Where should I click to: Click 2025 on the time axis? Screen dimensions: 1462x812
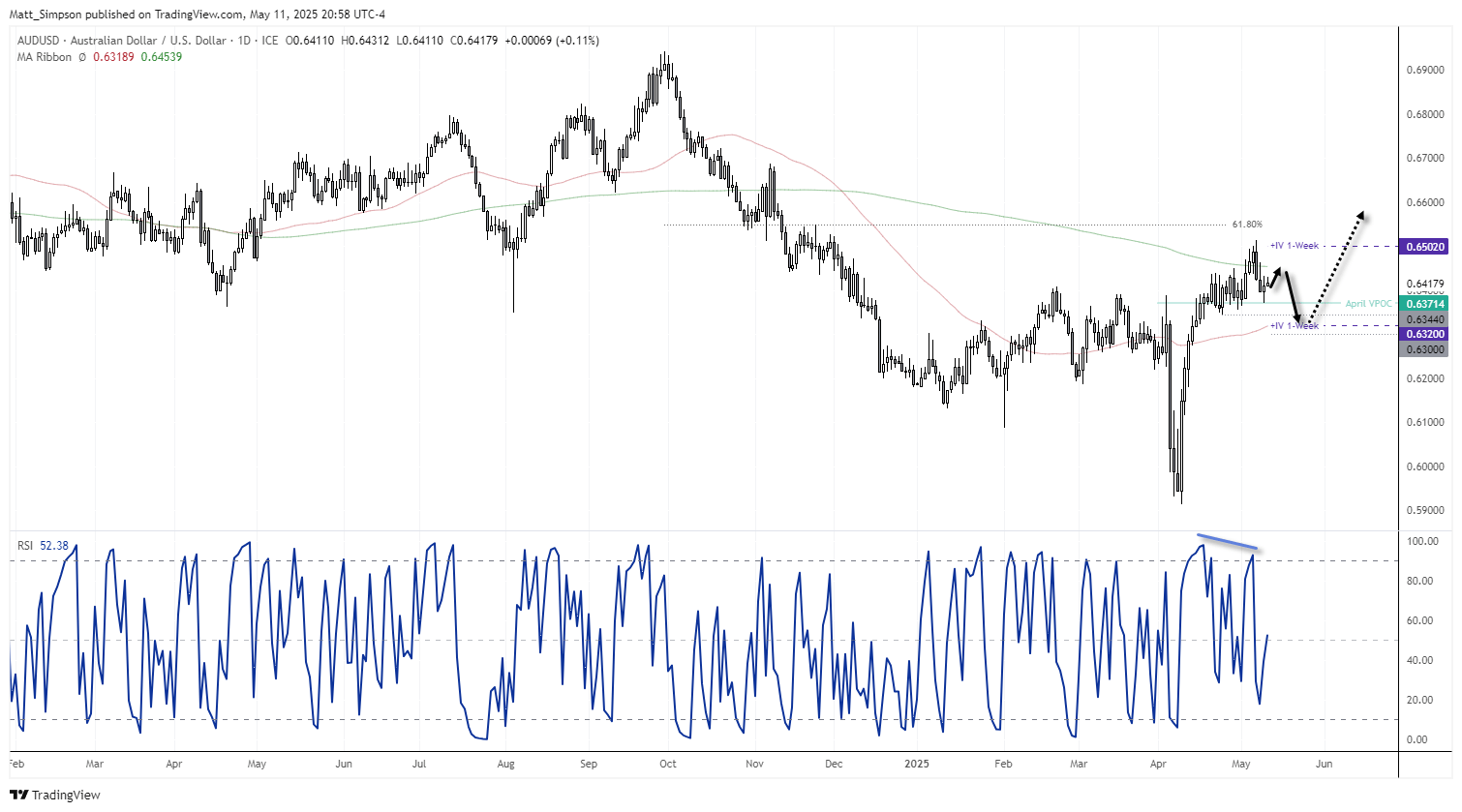(x=916, y=764)
